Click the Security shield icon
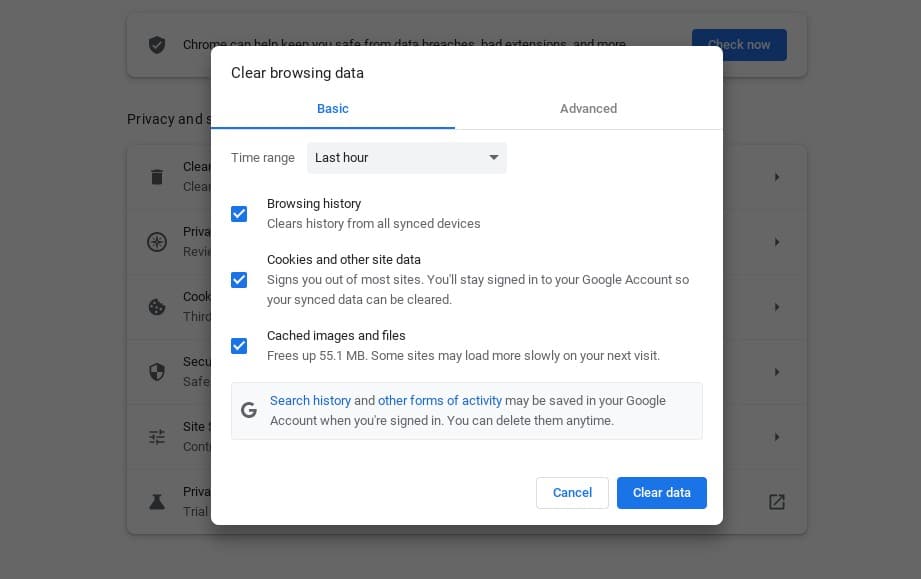This screenshot has height=579, width=921. click(x=157, y=372)
